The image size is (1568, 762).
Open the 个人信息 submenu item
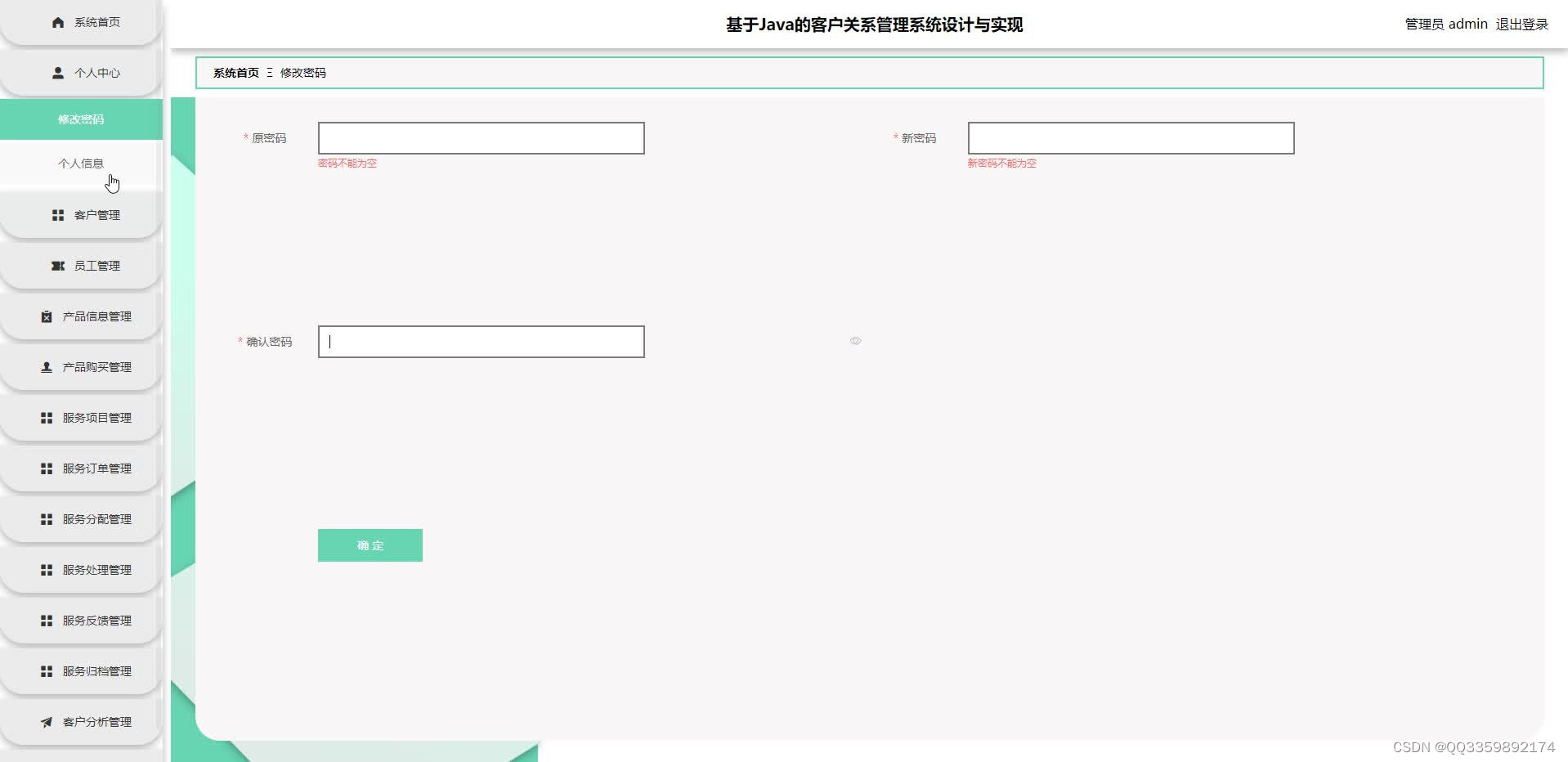81,164
